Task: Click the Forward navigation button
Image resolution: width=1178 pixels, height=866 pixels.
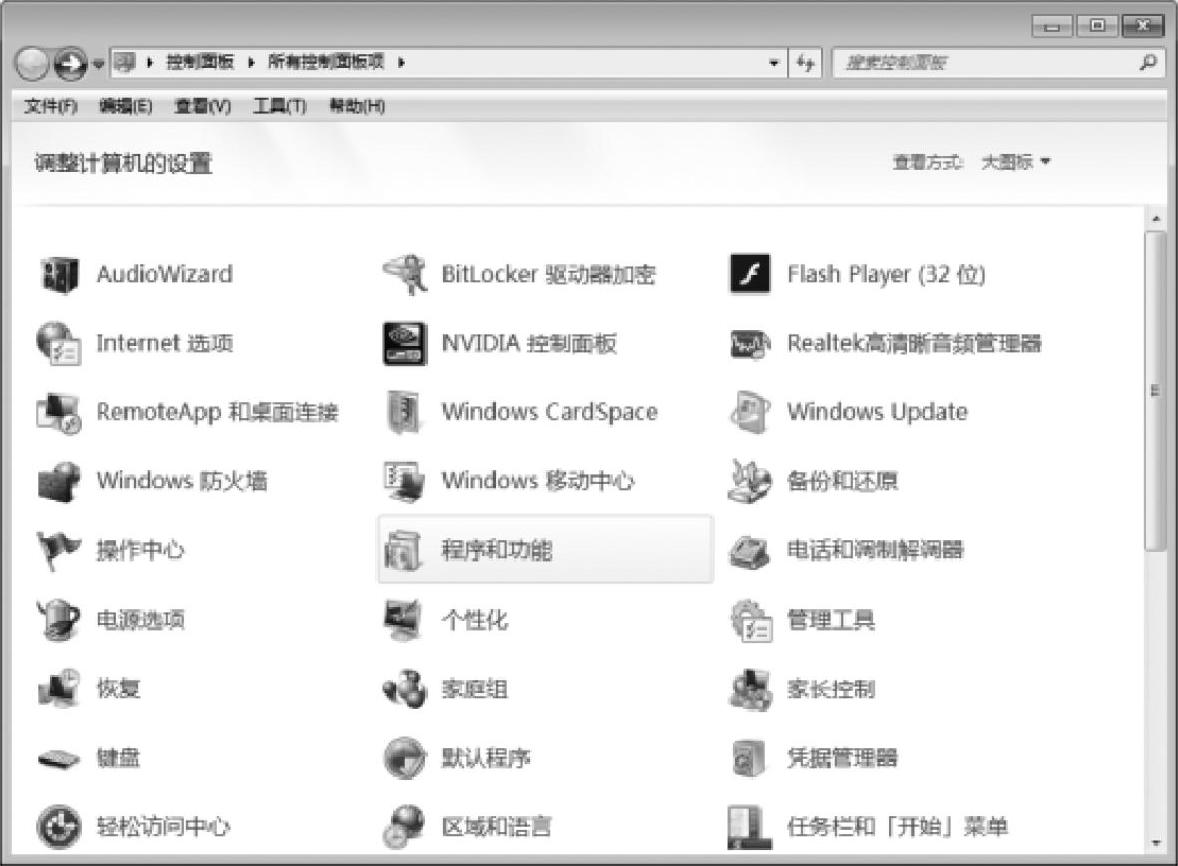Action: point(70,64)
